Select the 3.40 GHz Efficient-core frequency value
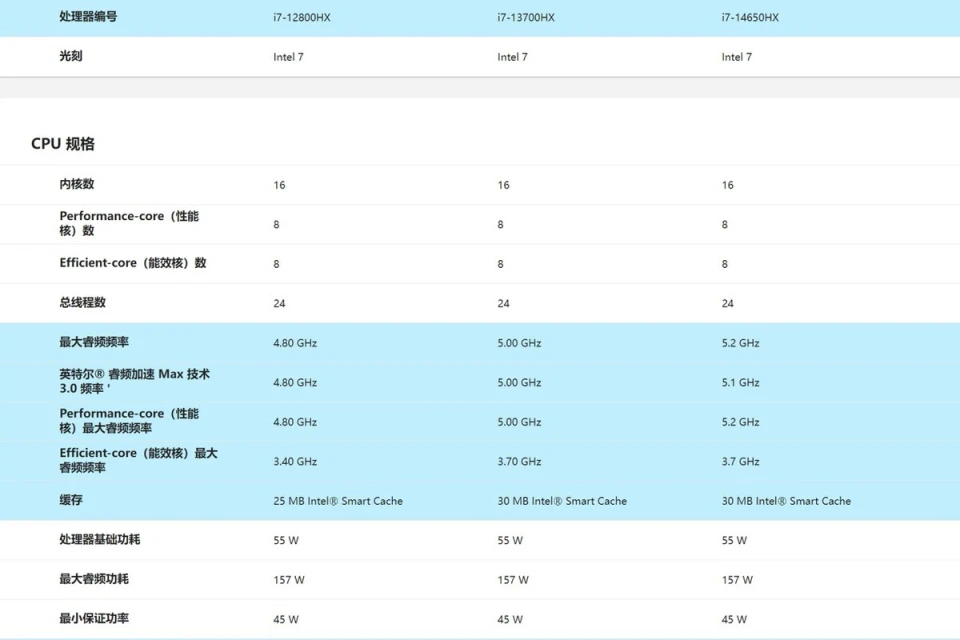This screenshot has width=960, height=640. [x=295, y=462]
